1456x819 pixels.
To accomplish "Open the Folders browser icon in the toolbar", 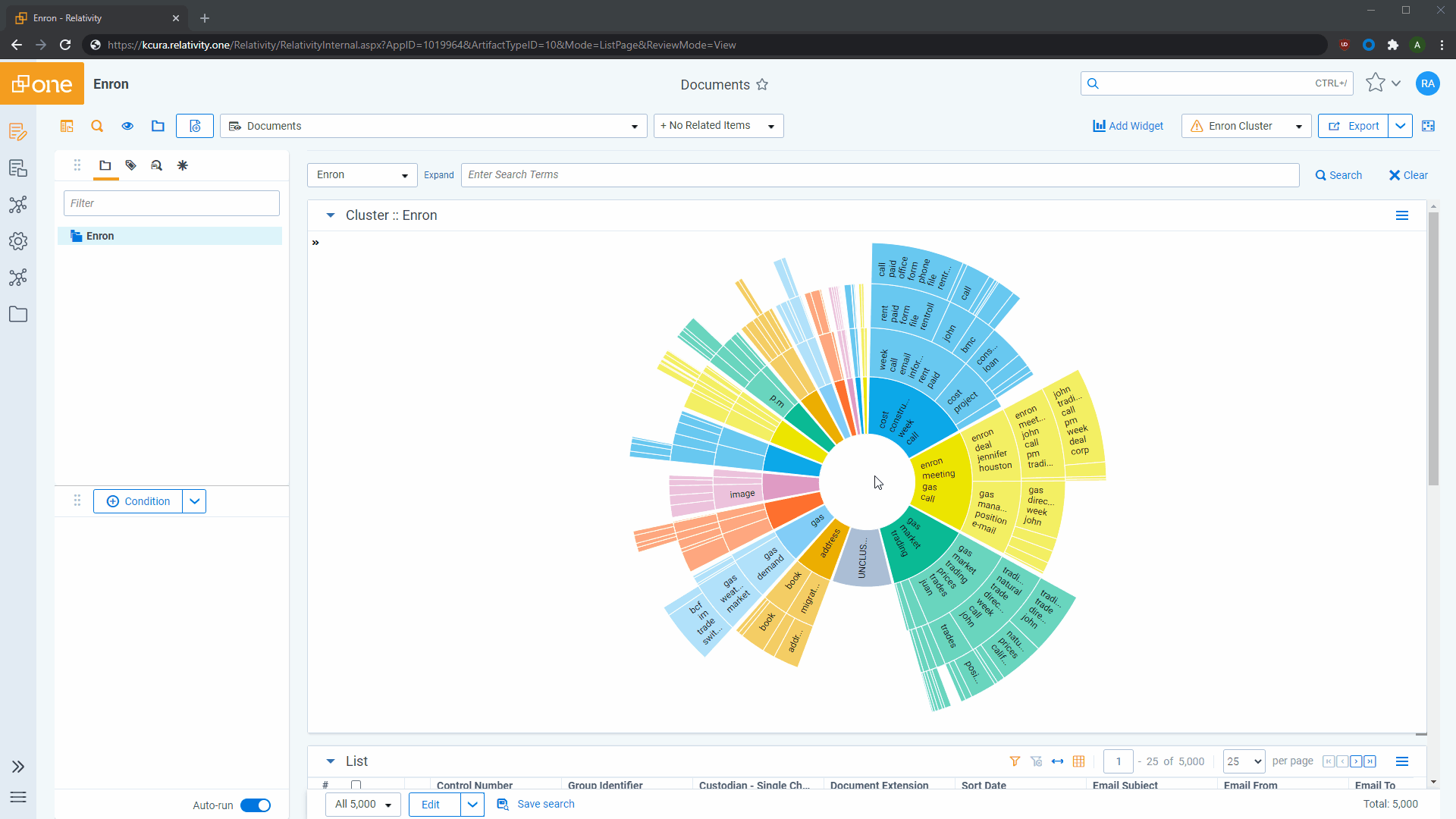I will click(157, 126).
